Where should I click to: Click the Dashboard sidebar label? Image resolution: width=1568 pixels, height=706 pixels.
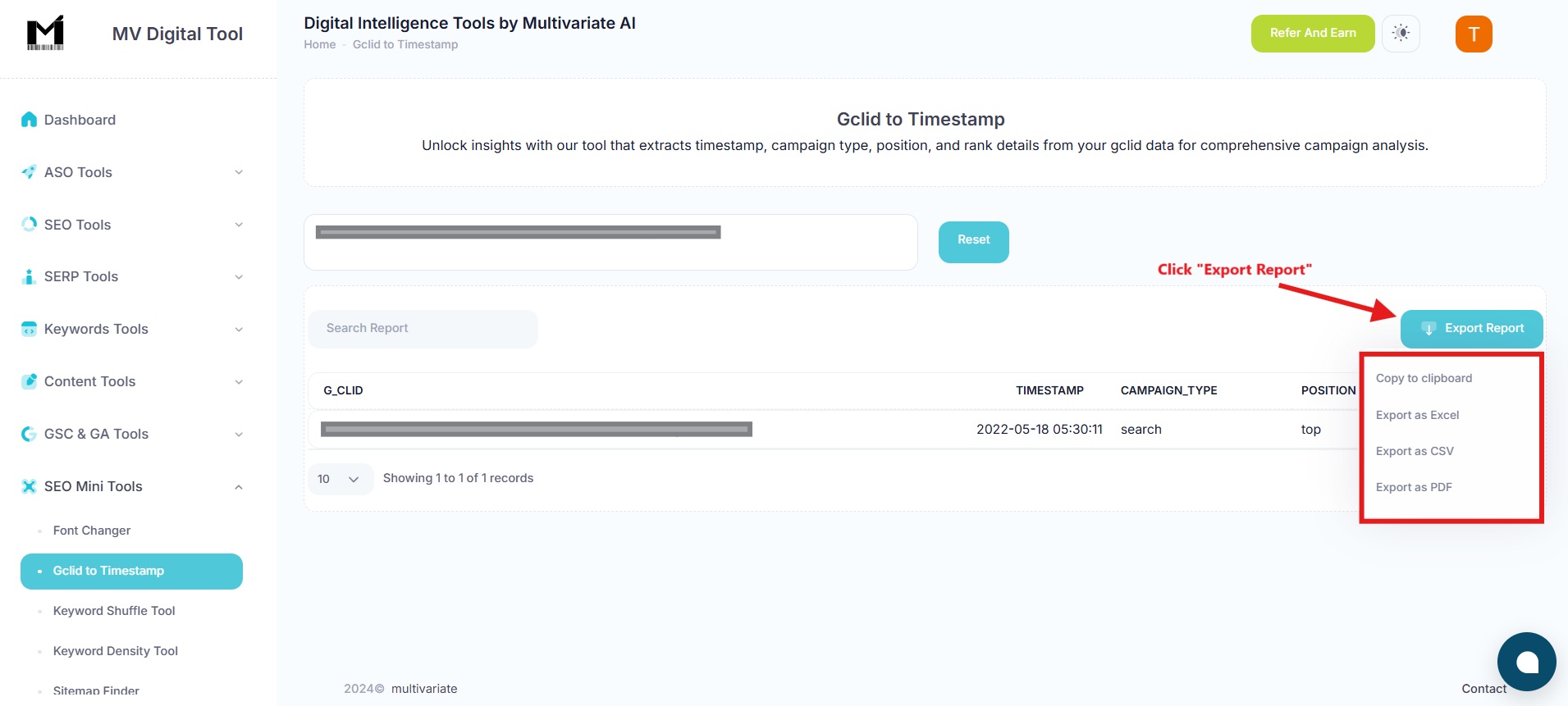(80, 120)
